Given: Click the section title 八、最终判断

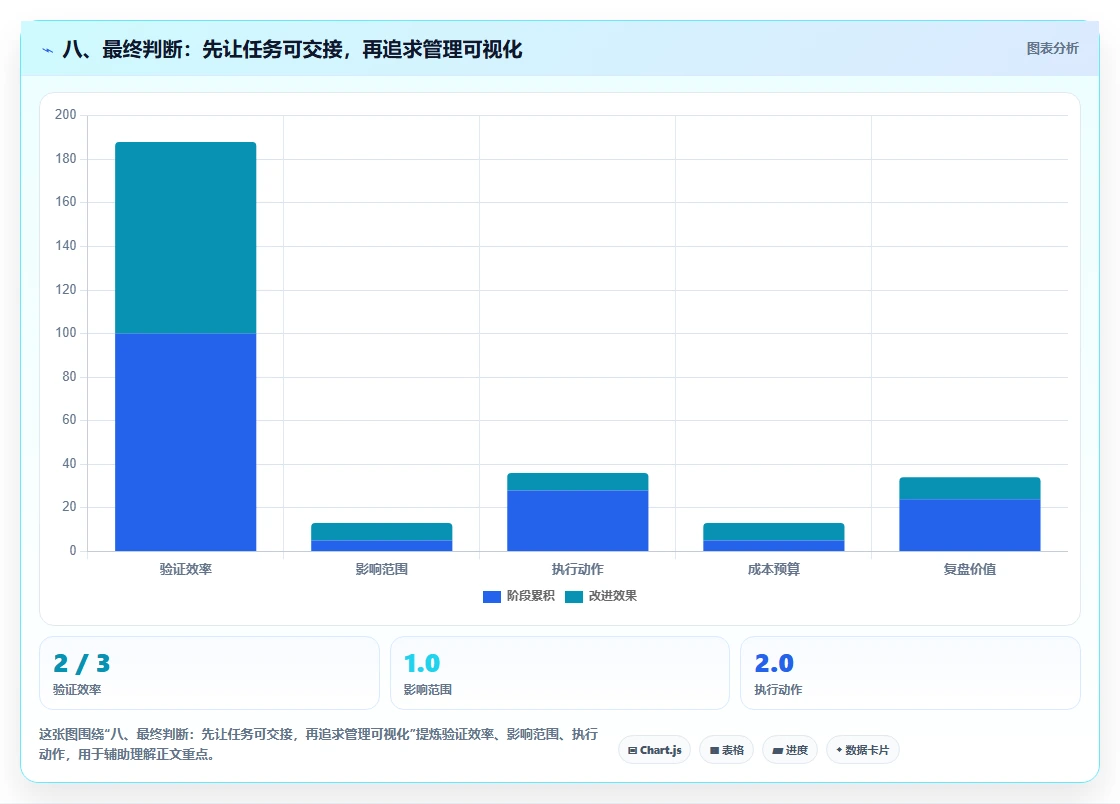Looking at the screenshot, I should click(292, 49).
